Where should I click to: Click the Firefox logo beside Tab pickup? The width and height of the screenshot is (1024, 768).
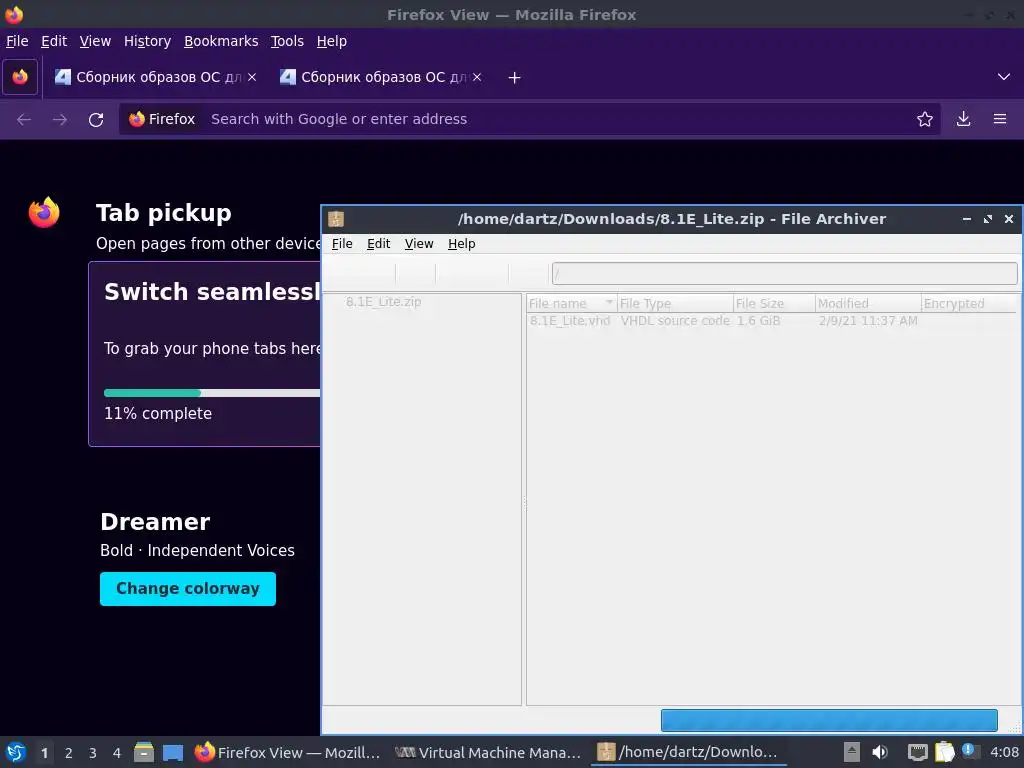click(x=44, y=213)
